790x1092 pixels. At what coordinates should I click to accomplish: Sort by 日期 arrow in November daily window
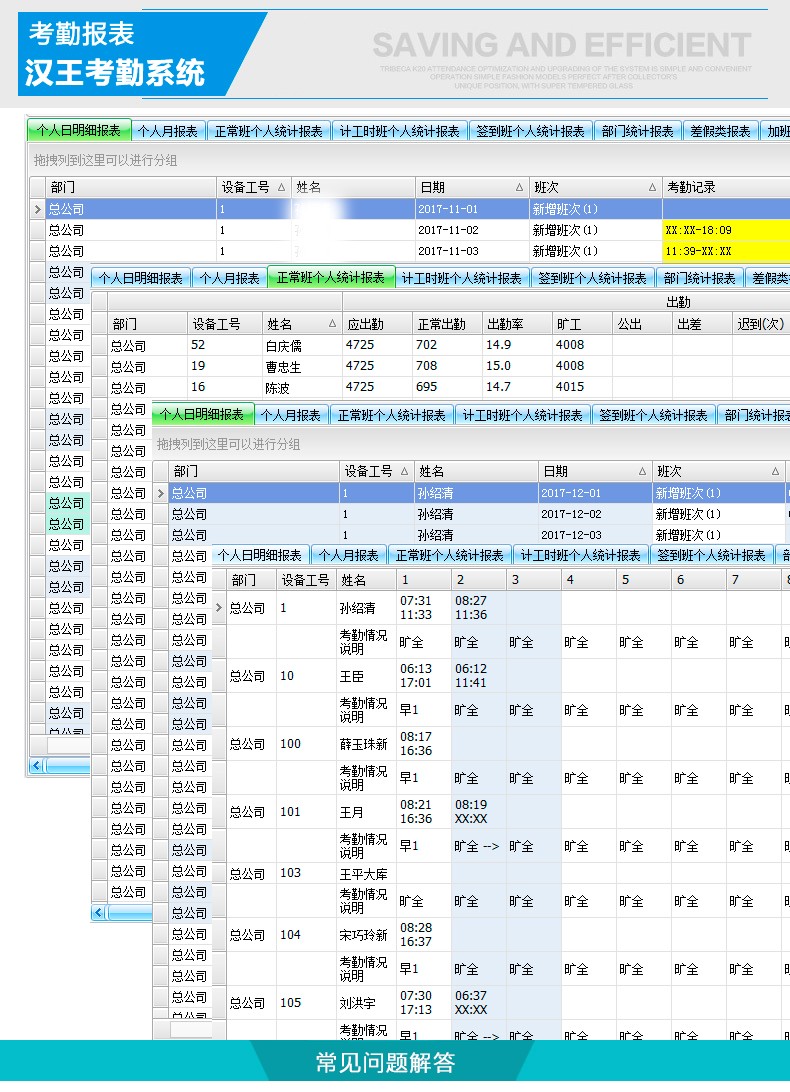click(x=519, y=187)
